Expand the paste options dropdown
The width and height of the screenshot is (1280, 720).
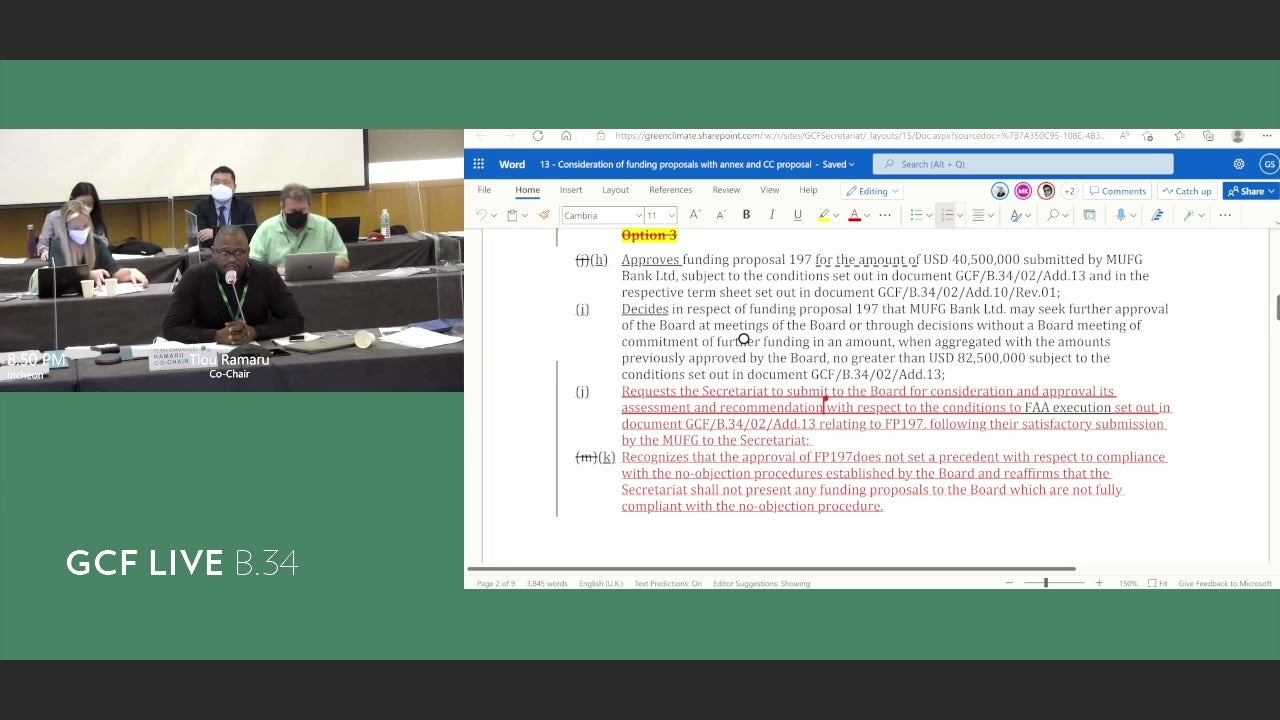[524, 216]
